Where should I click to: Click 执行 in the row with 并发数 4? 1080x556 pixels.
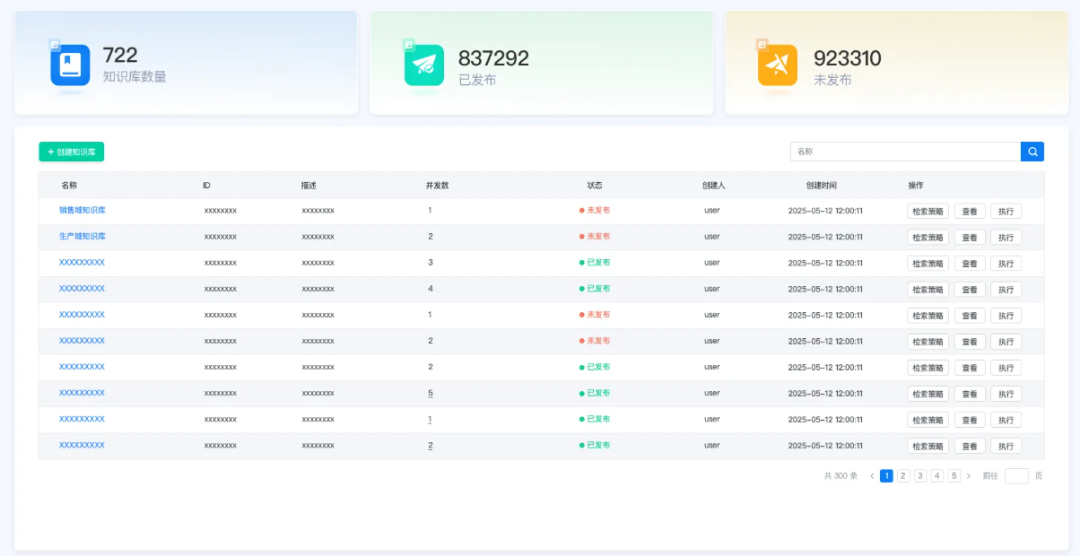tap(1006, 290)
